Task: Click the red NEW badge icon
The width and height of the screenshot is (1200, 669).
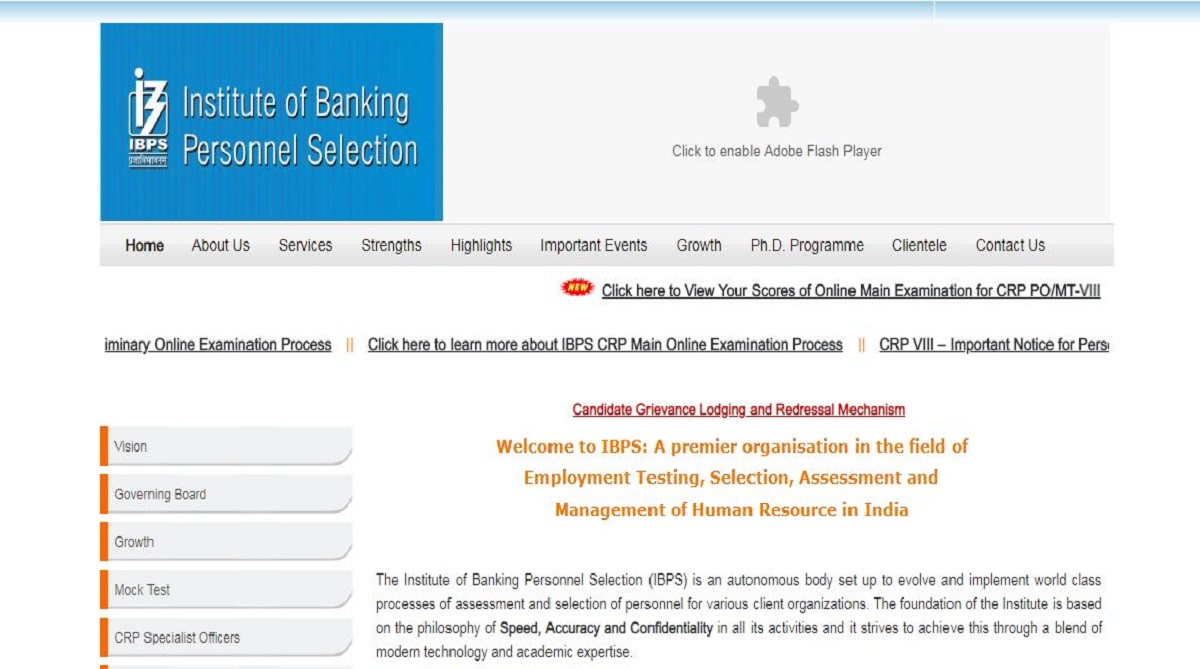Action: point(577,288)
